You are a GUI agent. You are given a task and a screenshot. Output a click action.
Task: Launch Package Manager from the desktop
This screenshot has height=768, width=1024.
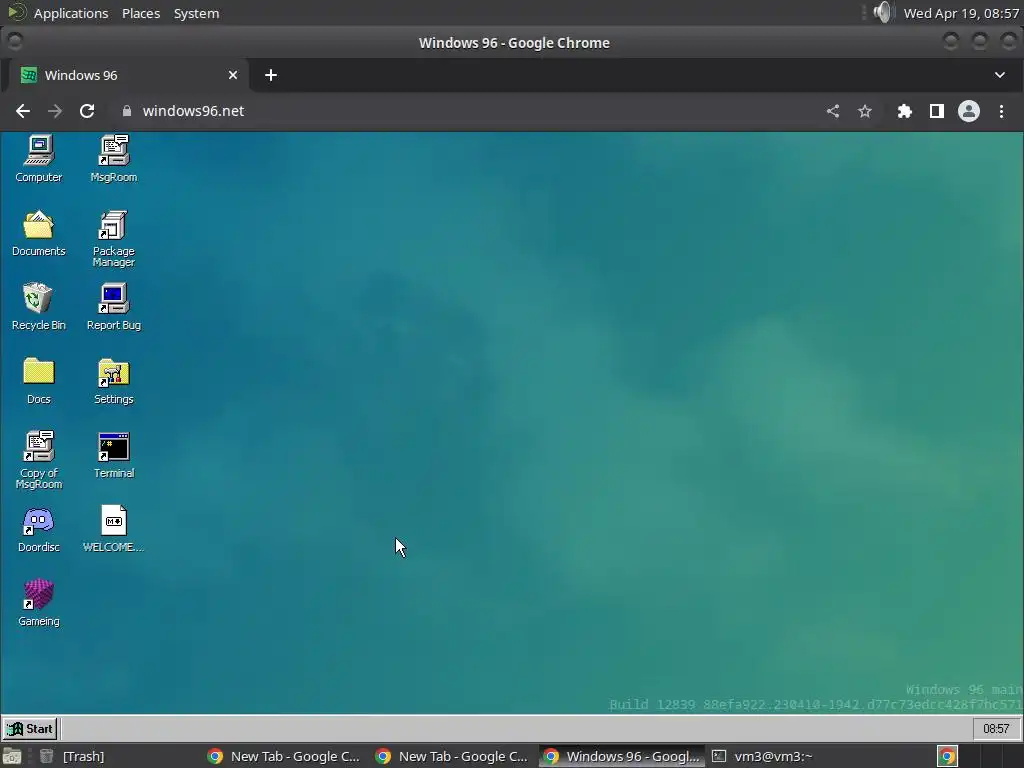[114, 238]
